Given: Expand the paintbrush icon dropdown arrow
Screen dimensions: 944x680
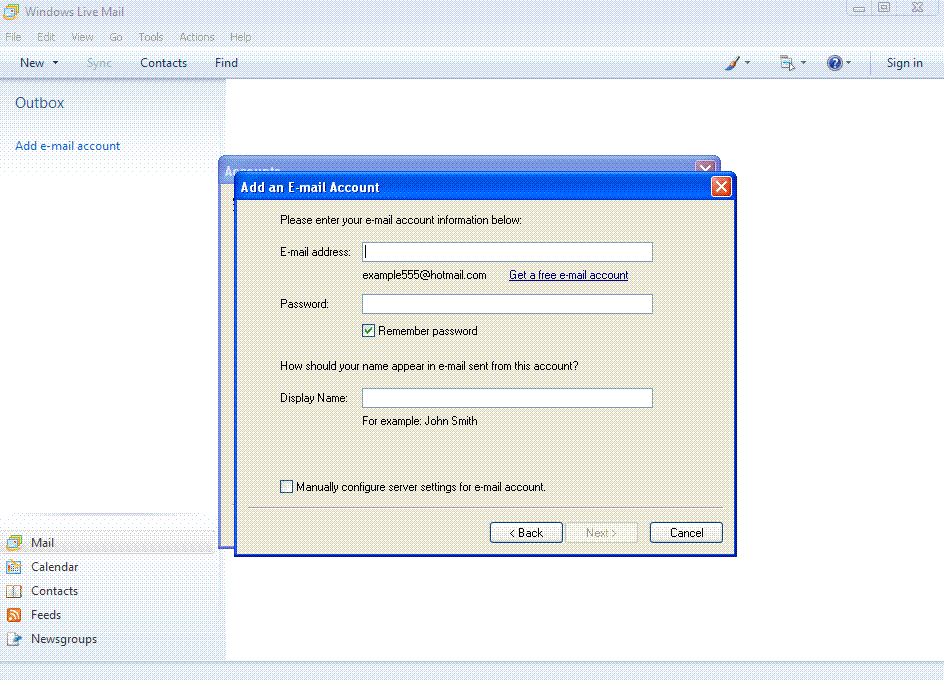Looking at the screenshot, I should tap(748, 63).
